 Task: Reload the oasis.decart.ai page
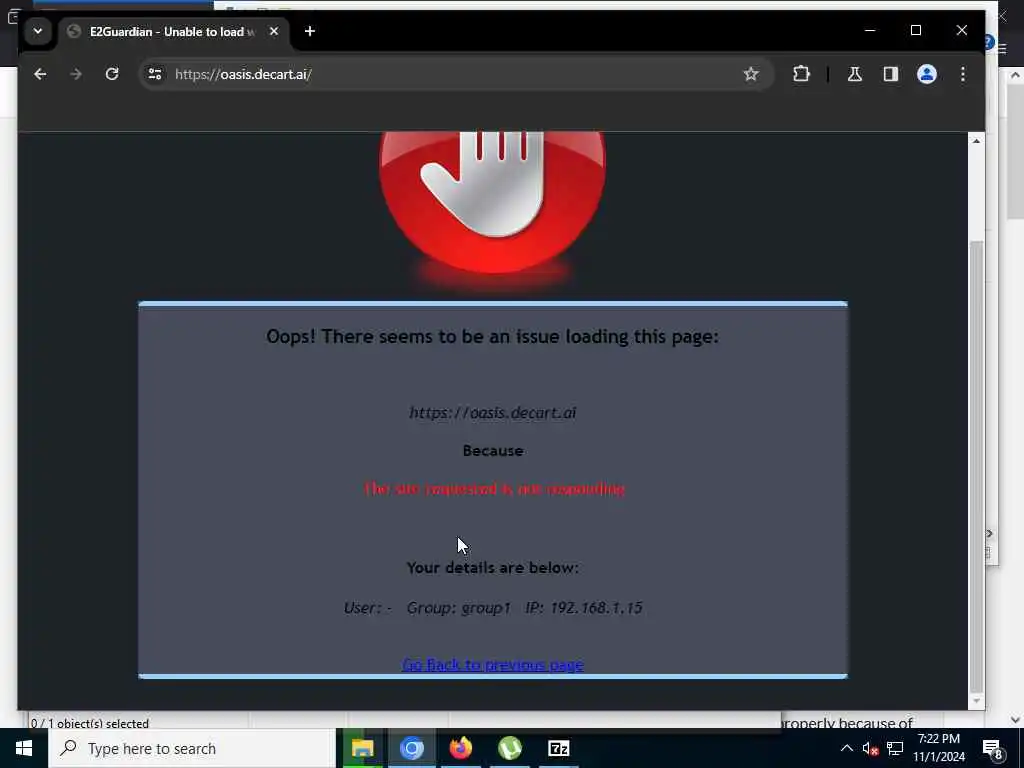pyautogui.click(x=112, y=74)
